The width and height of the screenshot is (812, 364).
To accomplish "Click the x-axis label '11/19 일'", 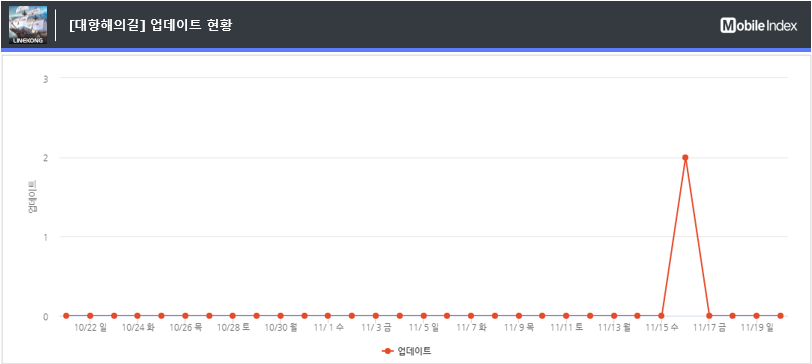I will pos(757,328).
